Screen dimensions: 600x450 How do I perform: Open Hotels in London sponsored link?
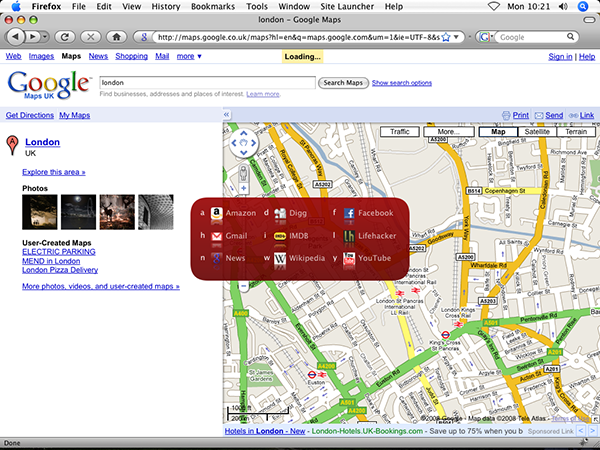pyautogui.click(x=265, y=431)
